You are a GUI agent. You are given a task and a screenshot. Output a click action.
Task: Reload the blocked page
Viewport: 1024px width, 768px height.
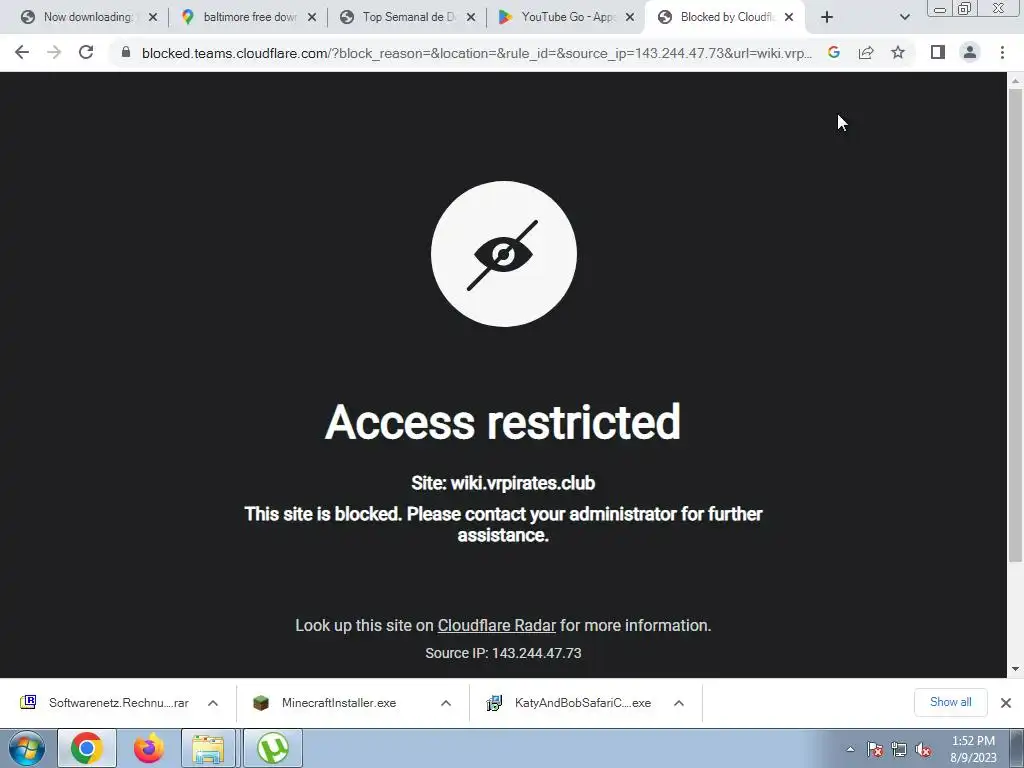pos(86,52)
